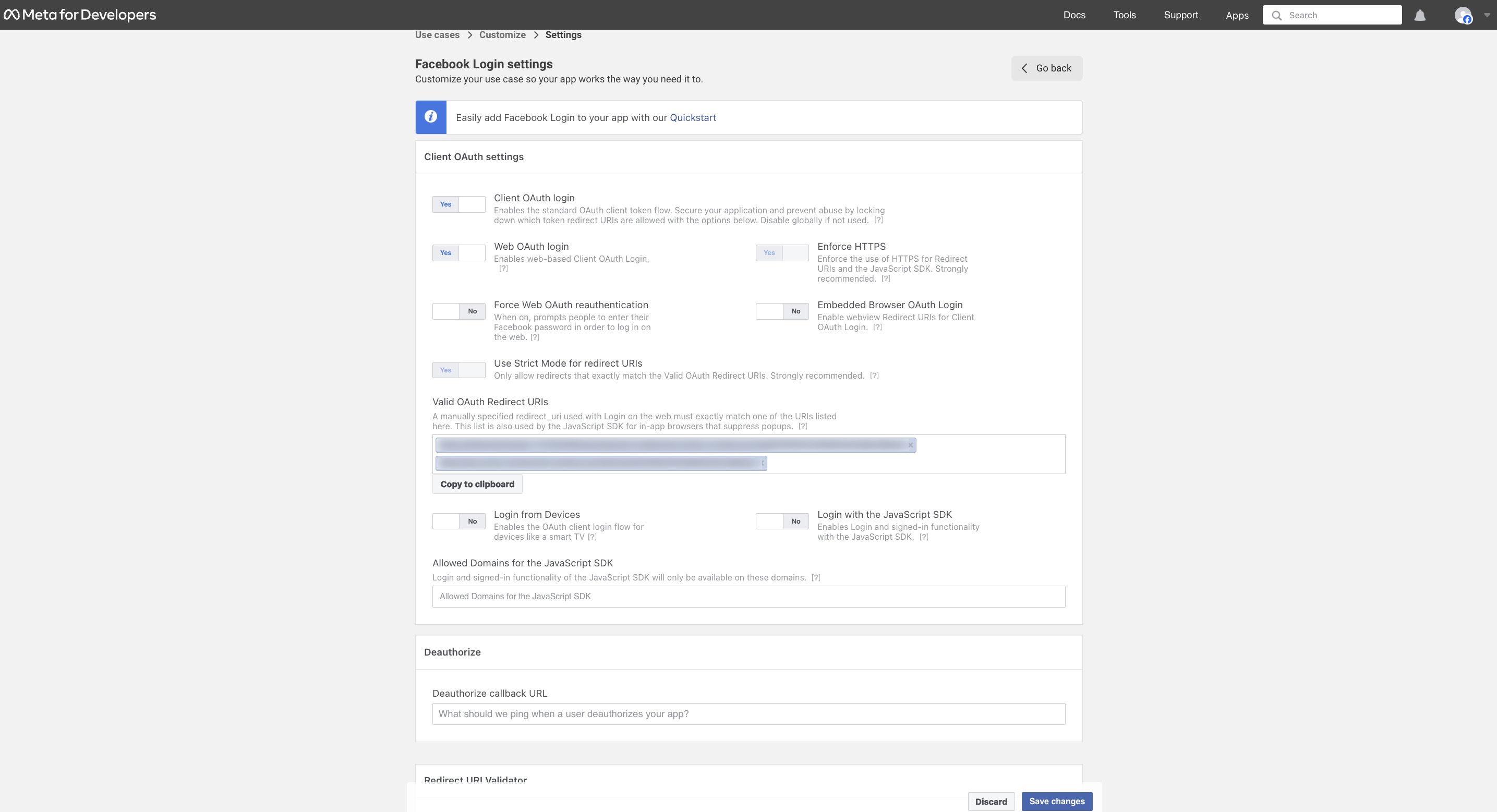Expand the Use Cases breadcrumb link

coord(437,34)
